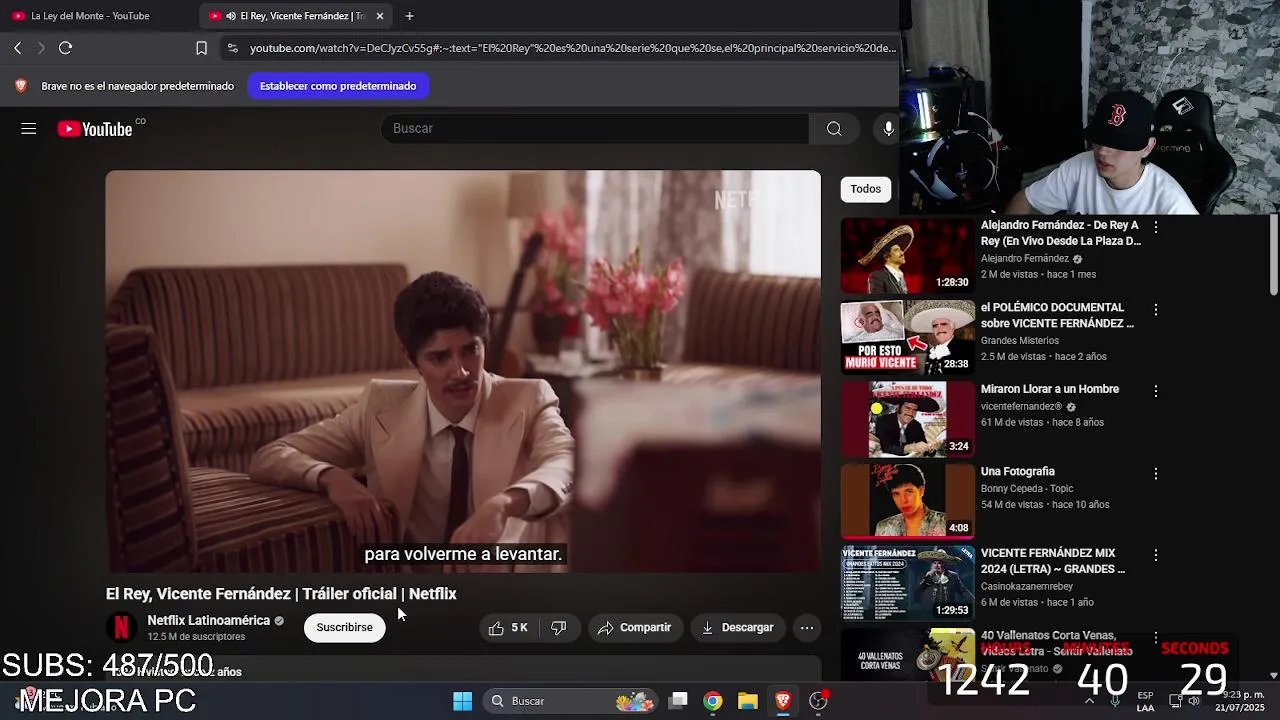Click the ESP LAA language indicator
This screenshot has width=1280, height=720.
[1145, 701]
